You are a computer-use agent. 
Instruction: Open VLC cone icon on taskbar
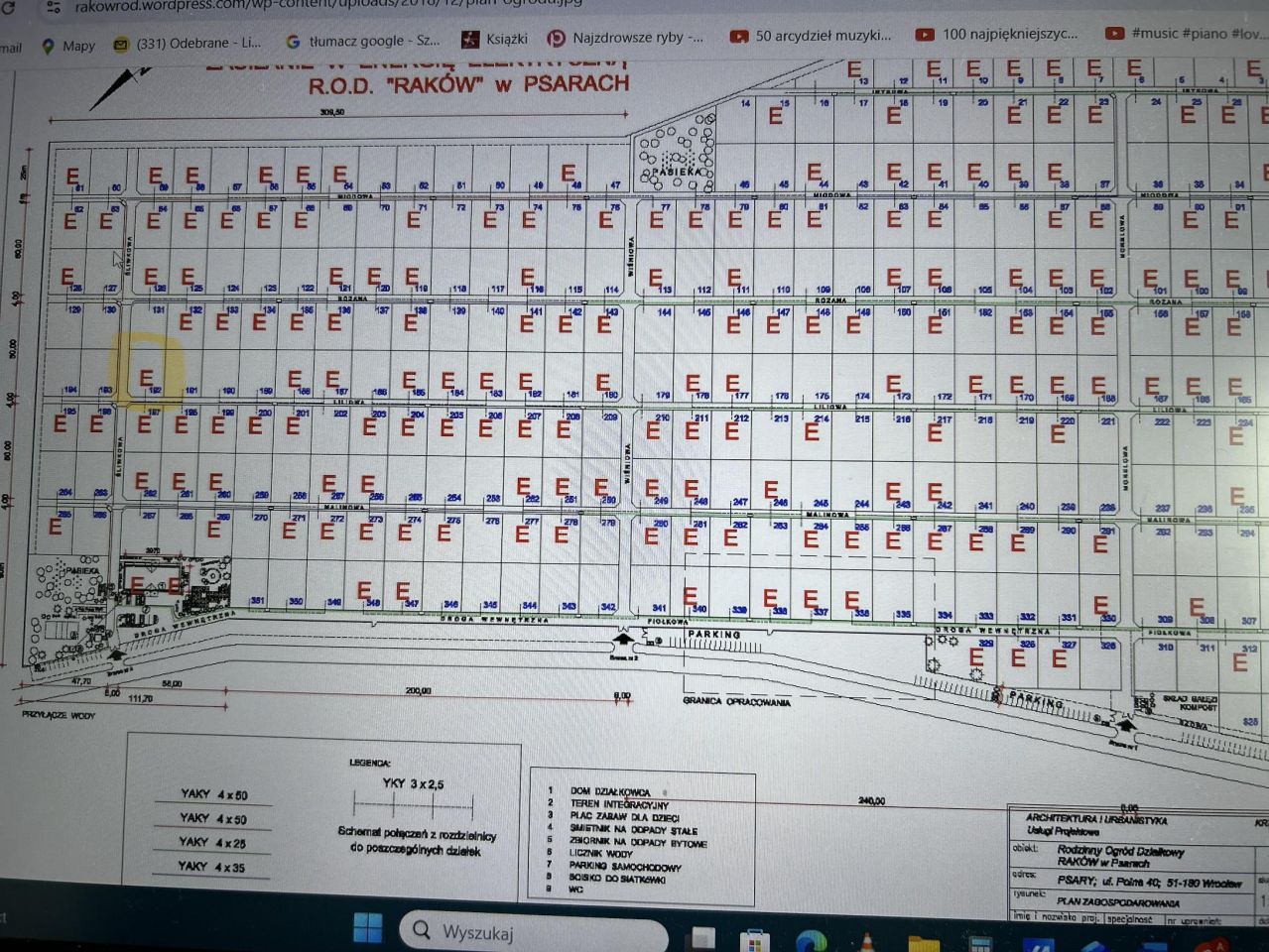click(x=866, y=942)
